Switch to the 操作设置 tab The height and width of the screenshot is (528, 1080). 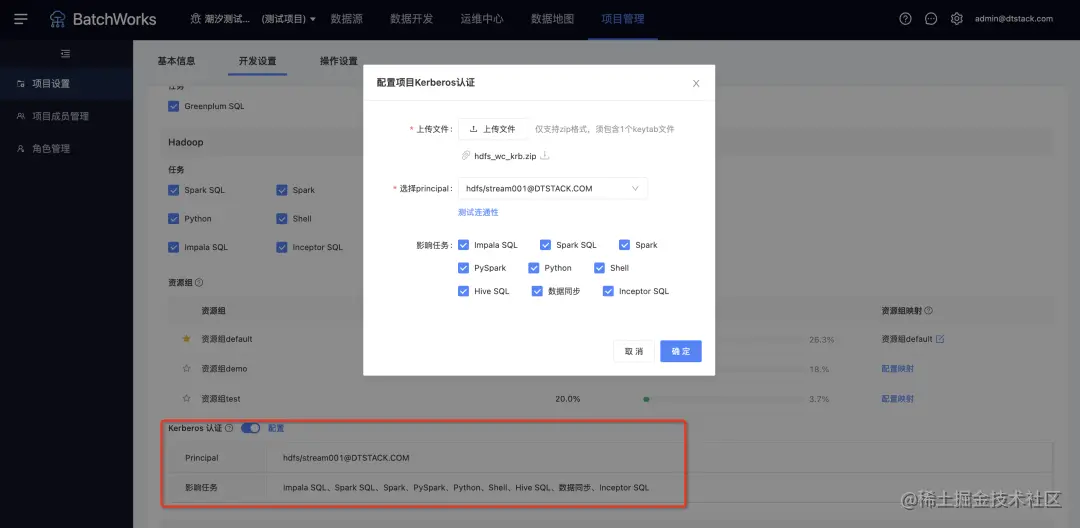(x=339, y=61)
